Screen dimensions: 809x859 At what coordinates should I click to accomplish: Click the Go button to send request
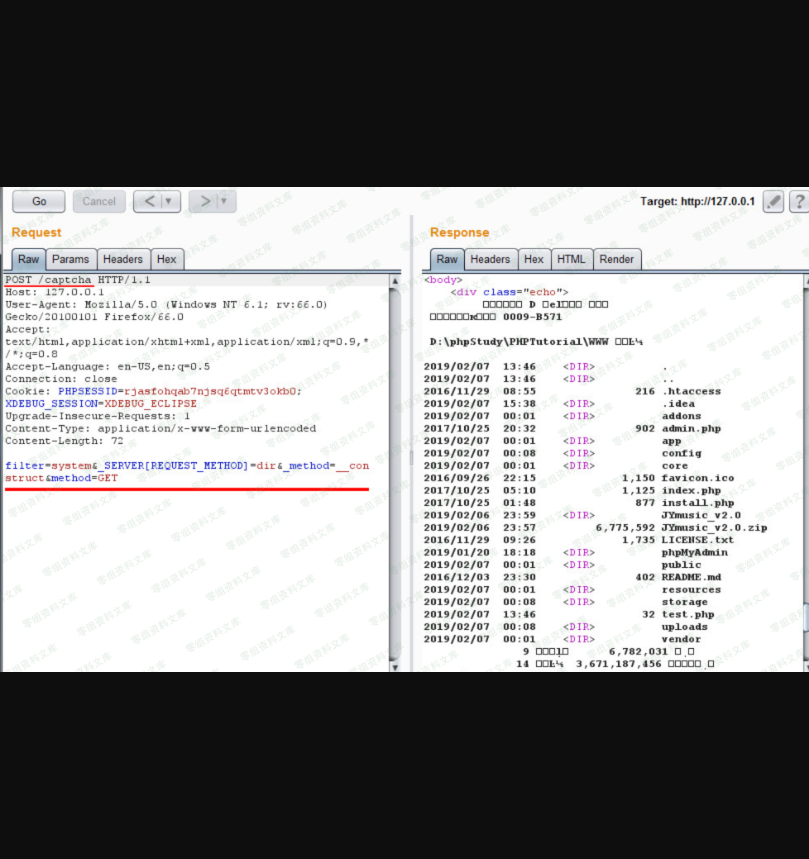click(x=39, y=201)
